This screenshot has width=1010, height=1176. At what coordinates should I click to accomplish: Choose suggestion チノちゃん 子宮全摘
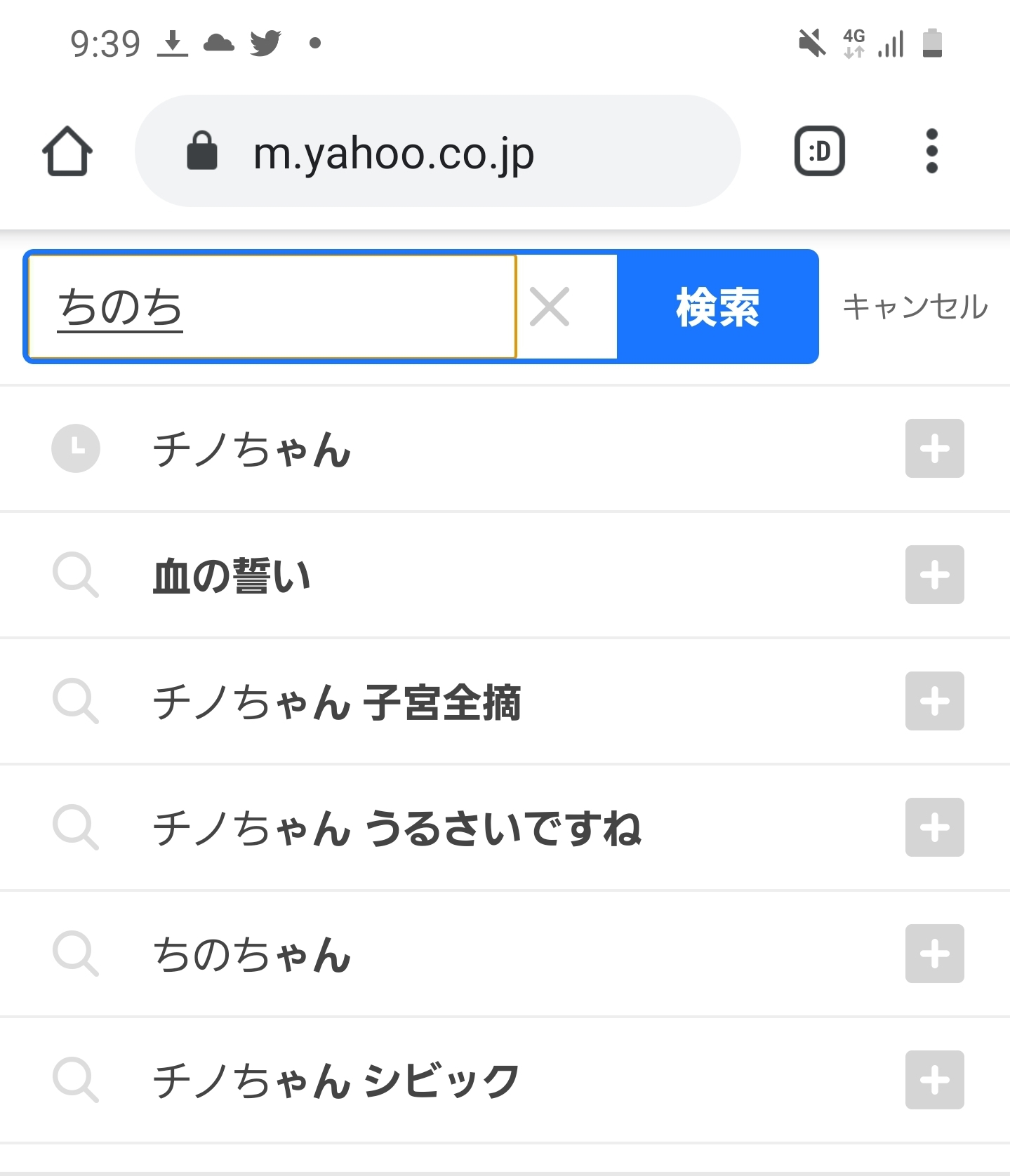pyautogui.click(x=337, y=702)
